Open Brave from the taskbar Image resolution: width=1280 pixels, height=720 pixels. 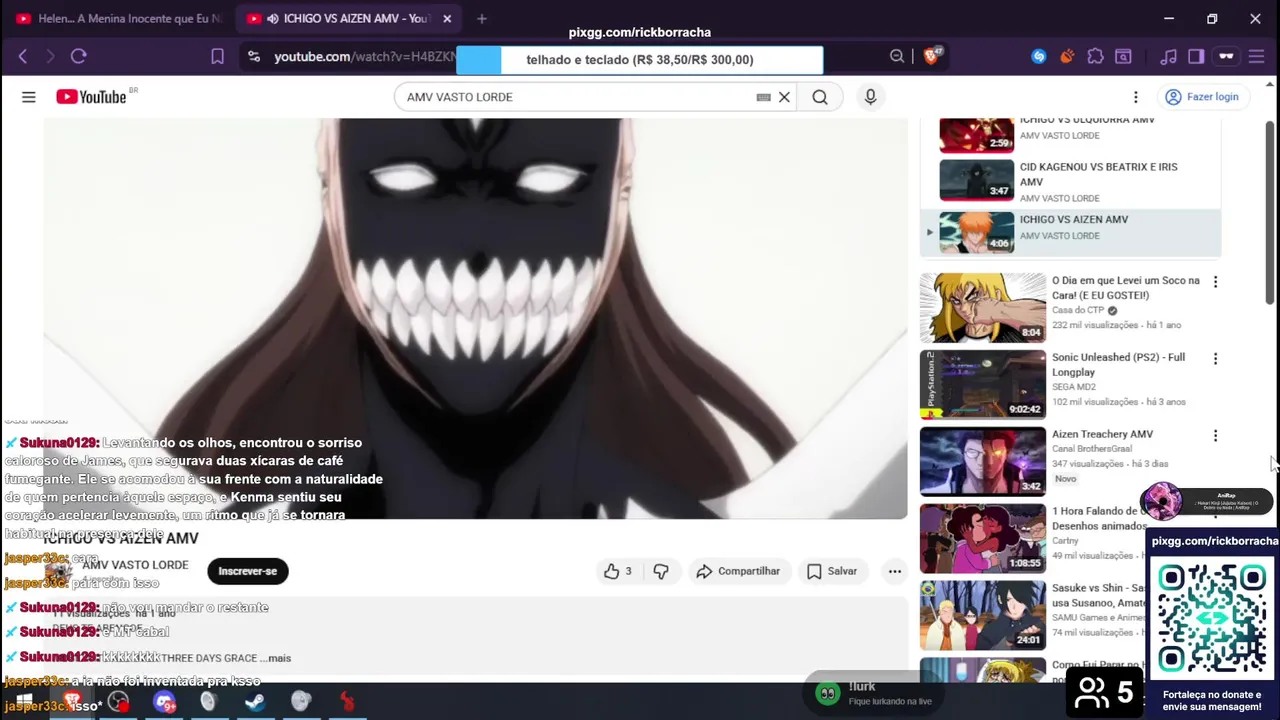point(71,701)
